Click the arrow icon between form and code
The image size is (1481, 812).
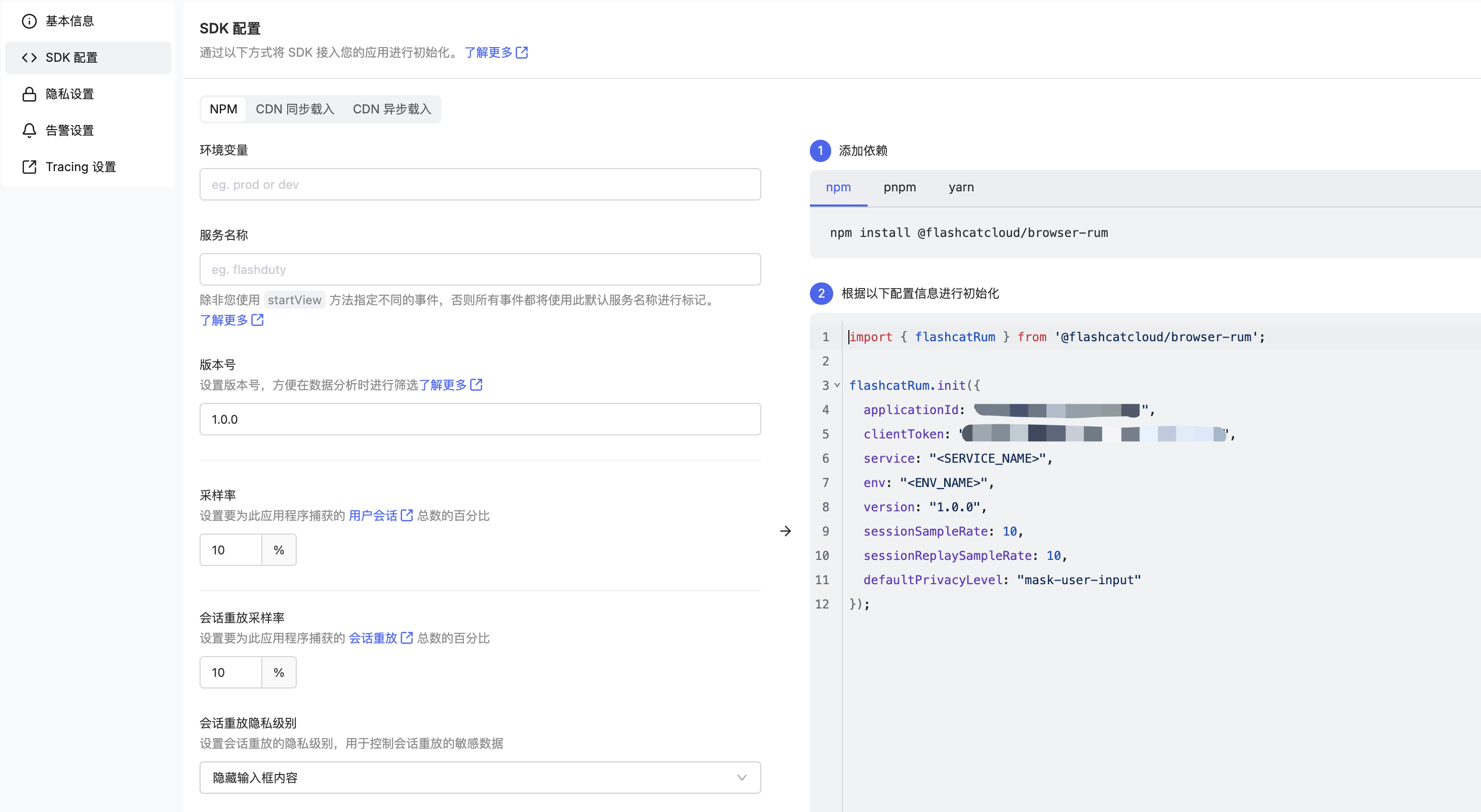coord(786,531)
